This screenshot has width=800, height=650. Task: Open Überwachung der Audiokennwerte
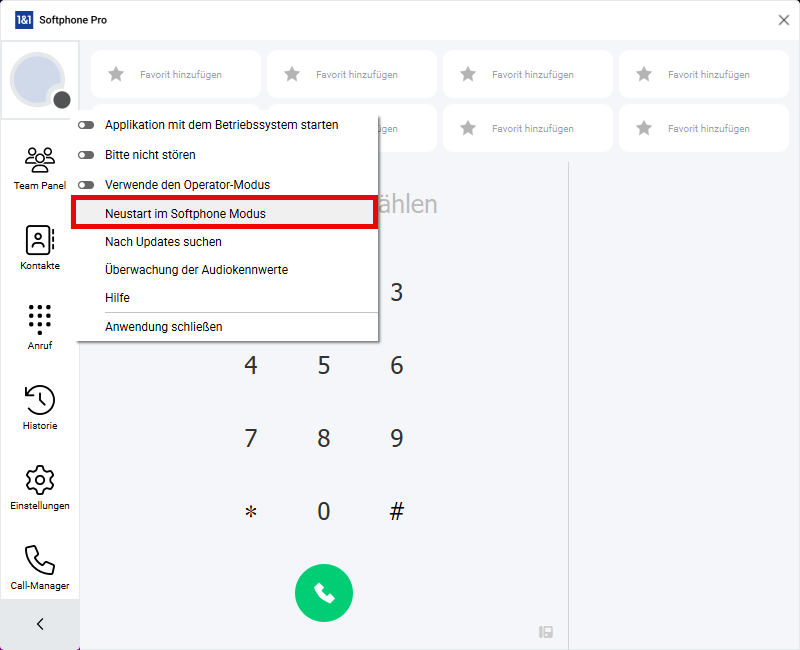[196, 269]
